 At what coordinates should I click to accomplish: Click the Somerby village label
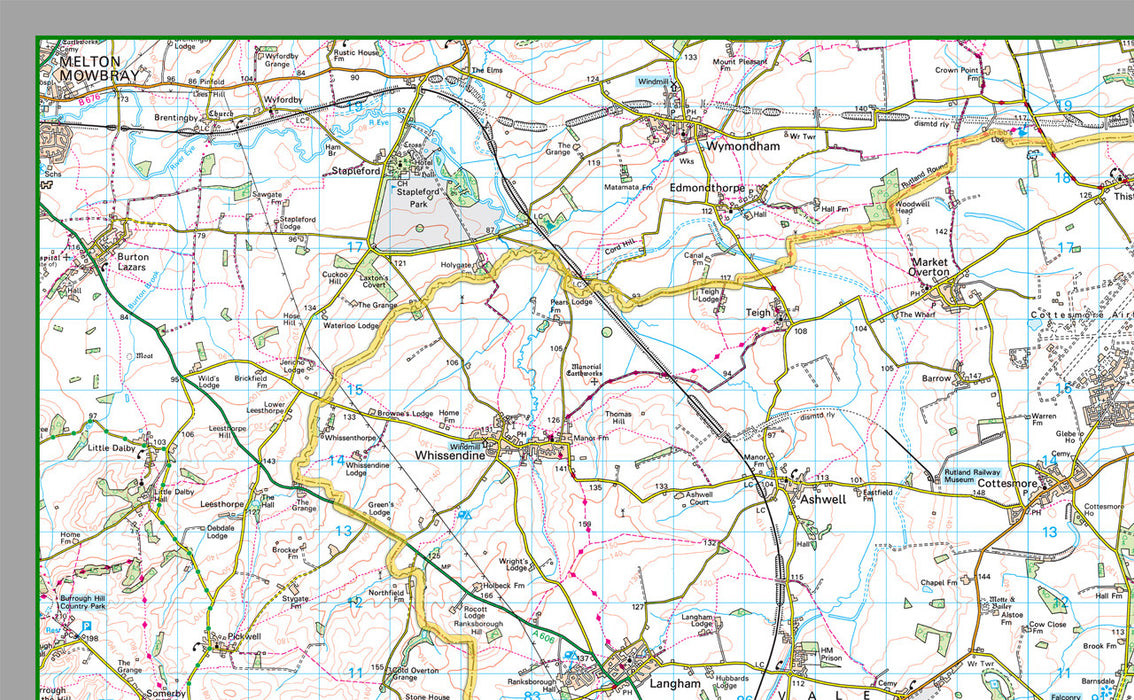tap(166, 693)
